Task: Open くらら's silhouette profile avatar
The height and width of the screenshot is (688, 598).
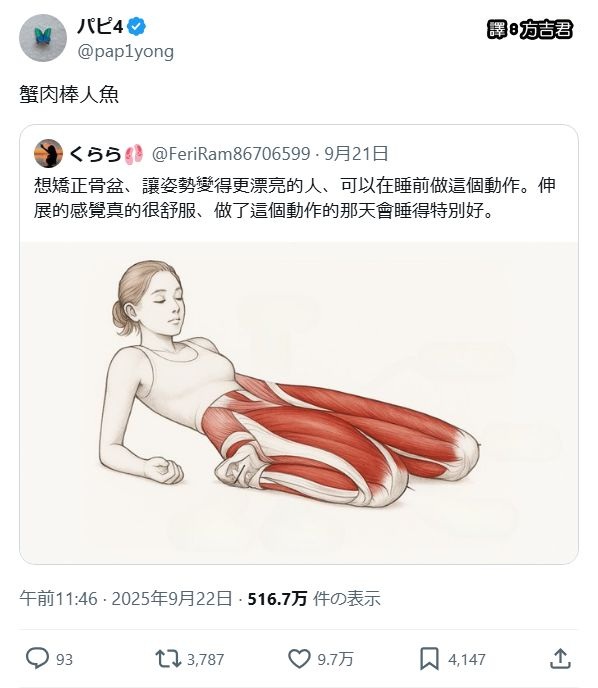Action: (x=48, y=154)
